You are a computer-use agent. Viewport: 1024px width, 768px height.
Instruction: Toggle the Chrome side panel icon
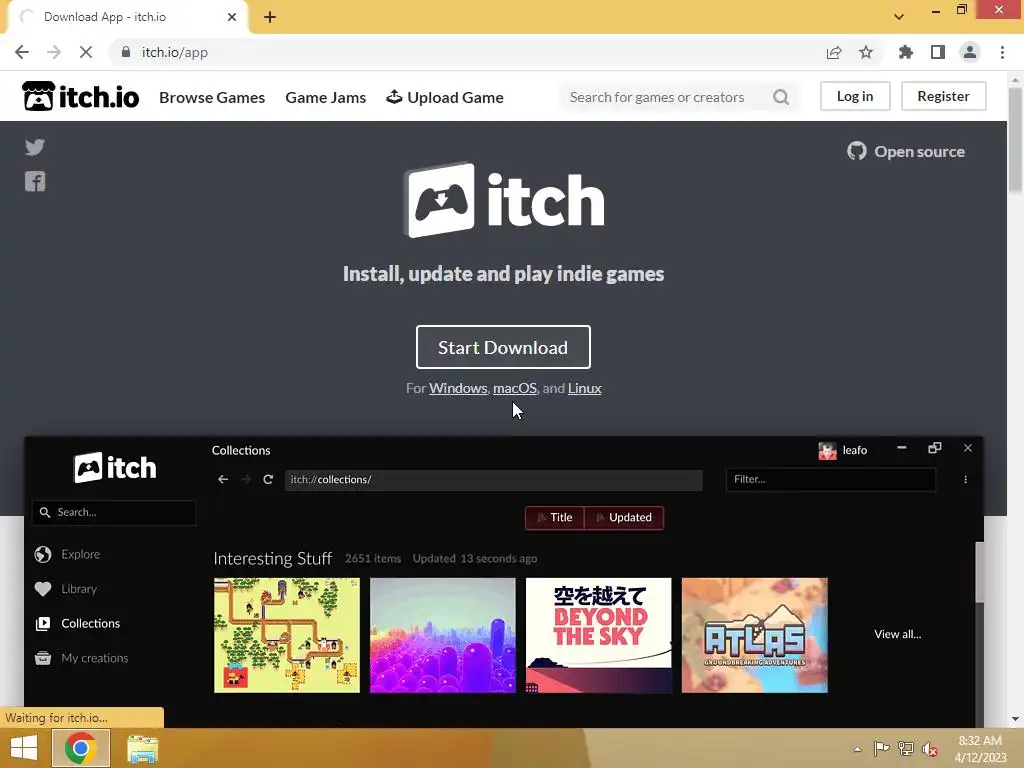pyautogui.click(x=938, y=52)
